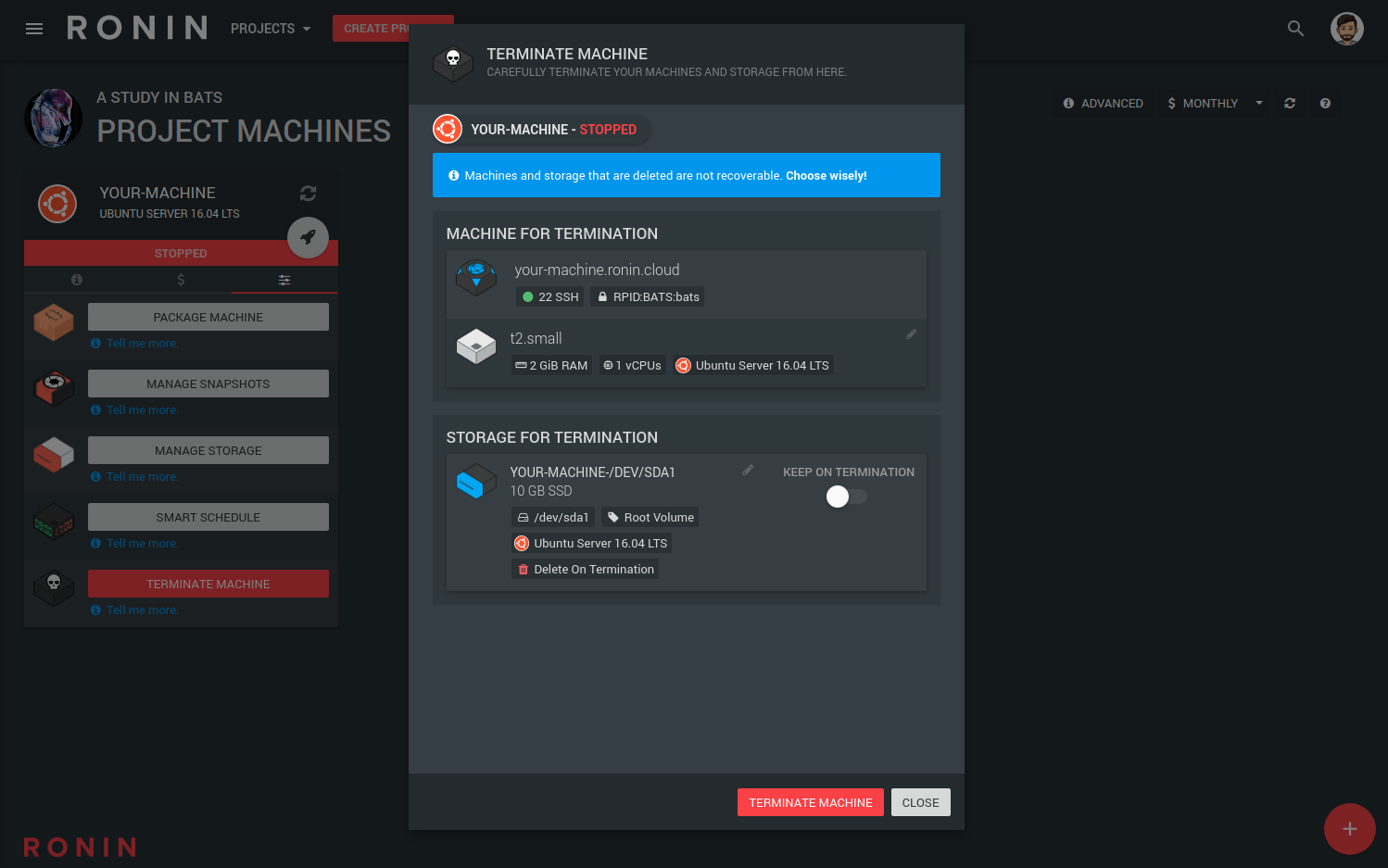Click the skull icon in Terminate Machine header
1388x868 pixels.
point(453,63)
